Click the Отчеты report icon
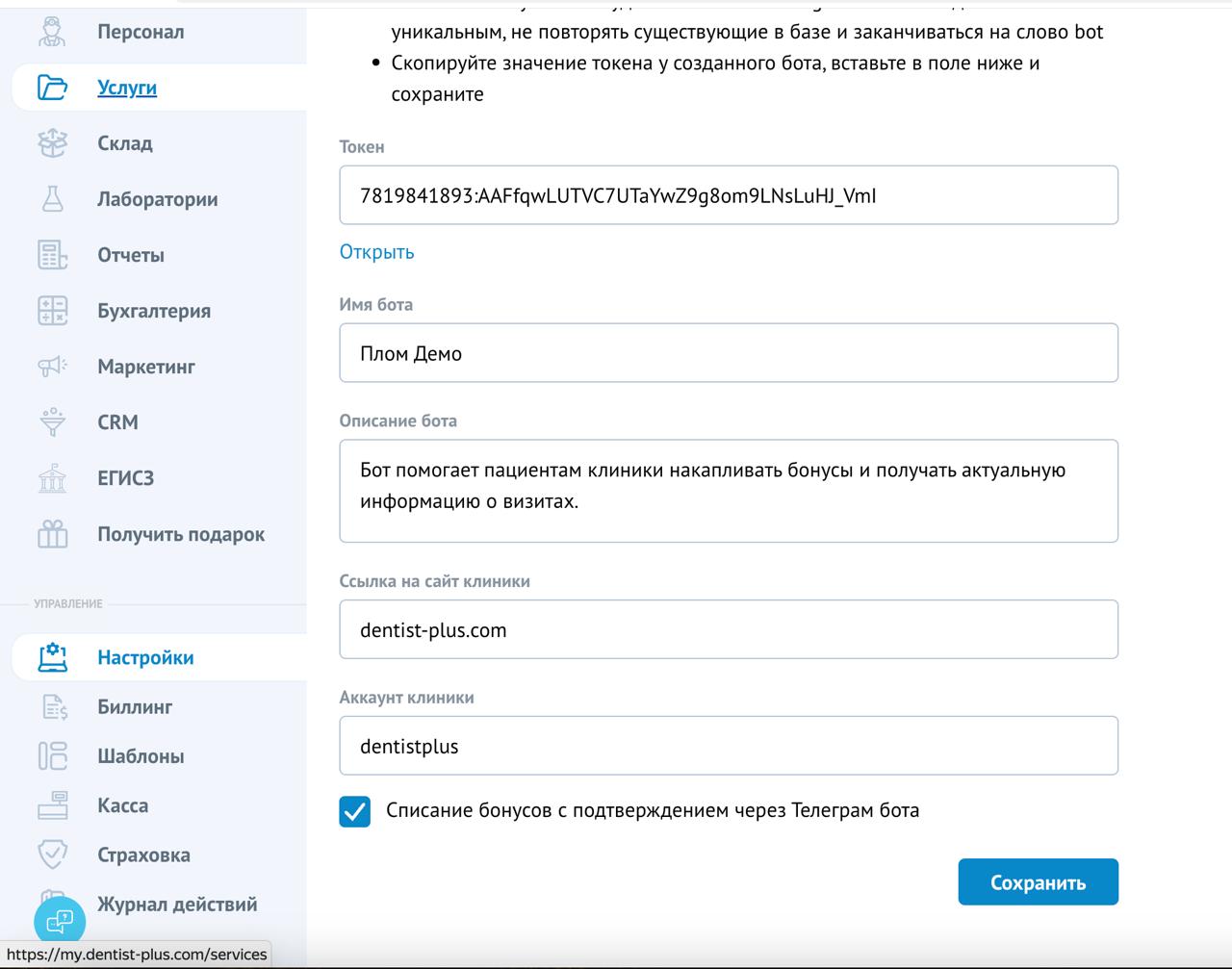Viewport: 1232px width, 969px height. [x=52, y=255]
